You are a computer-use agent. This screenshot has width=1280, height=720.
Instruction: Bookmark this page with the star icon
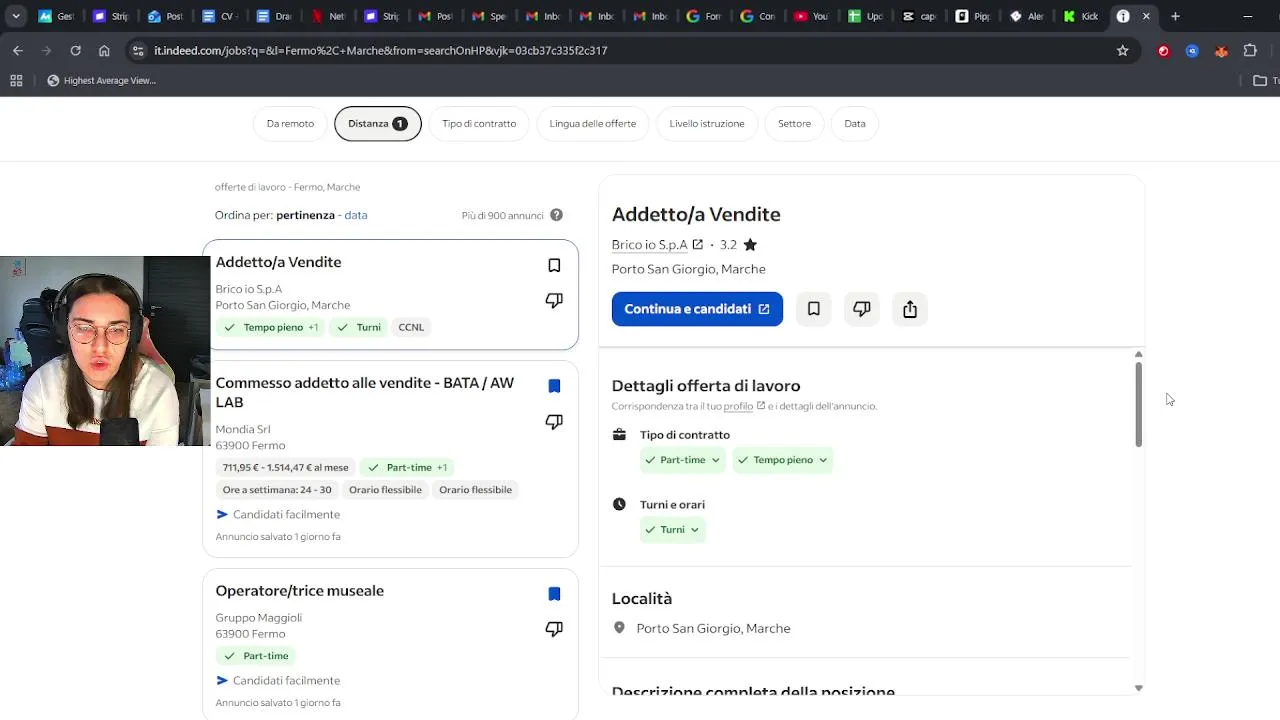pyautogui.click(x=1123, y=50)
